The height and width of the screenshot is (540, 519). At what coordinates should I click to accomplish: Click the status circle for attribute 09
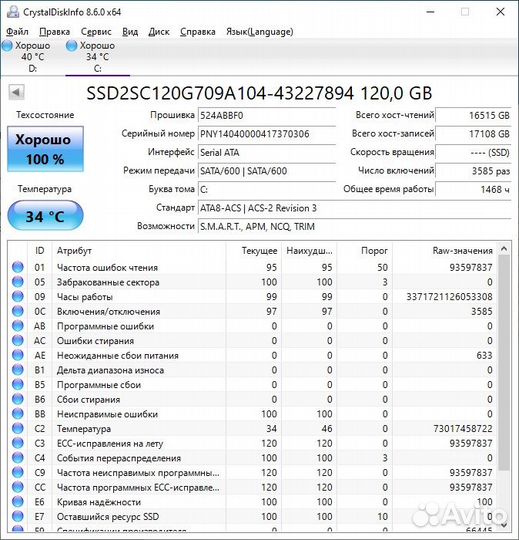(18, 297)
